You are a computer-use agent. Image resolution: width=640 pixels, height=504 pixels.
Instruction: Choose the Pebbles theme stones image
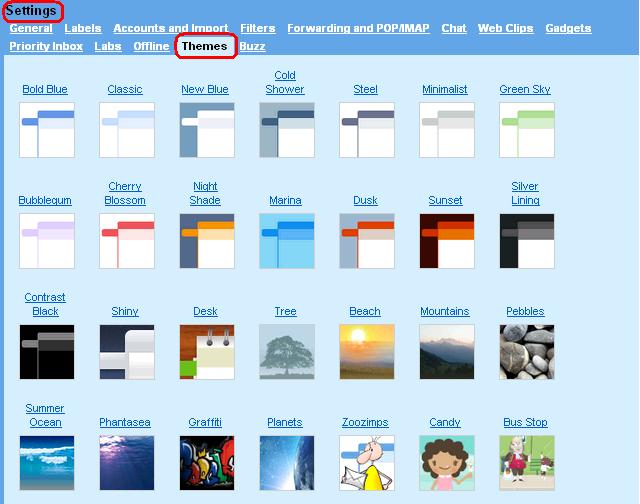[x=527, y=352]
